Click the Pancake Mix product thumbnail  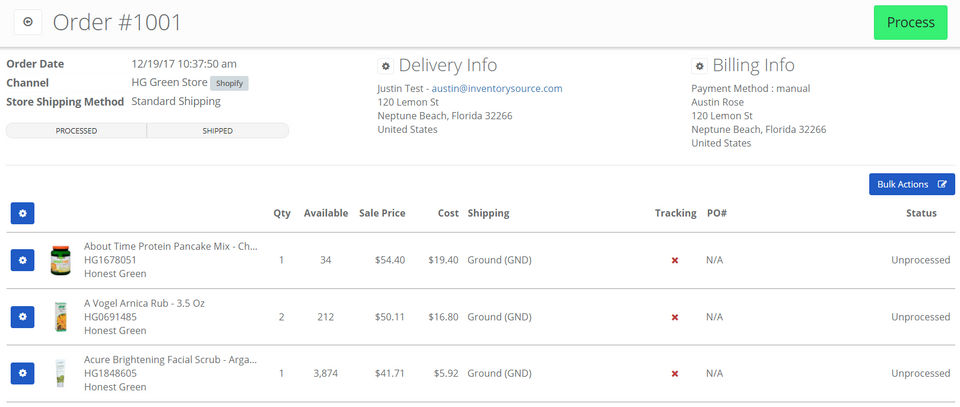(61, 260)
